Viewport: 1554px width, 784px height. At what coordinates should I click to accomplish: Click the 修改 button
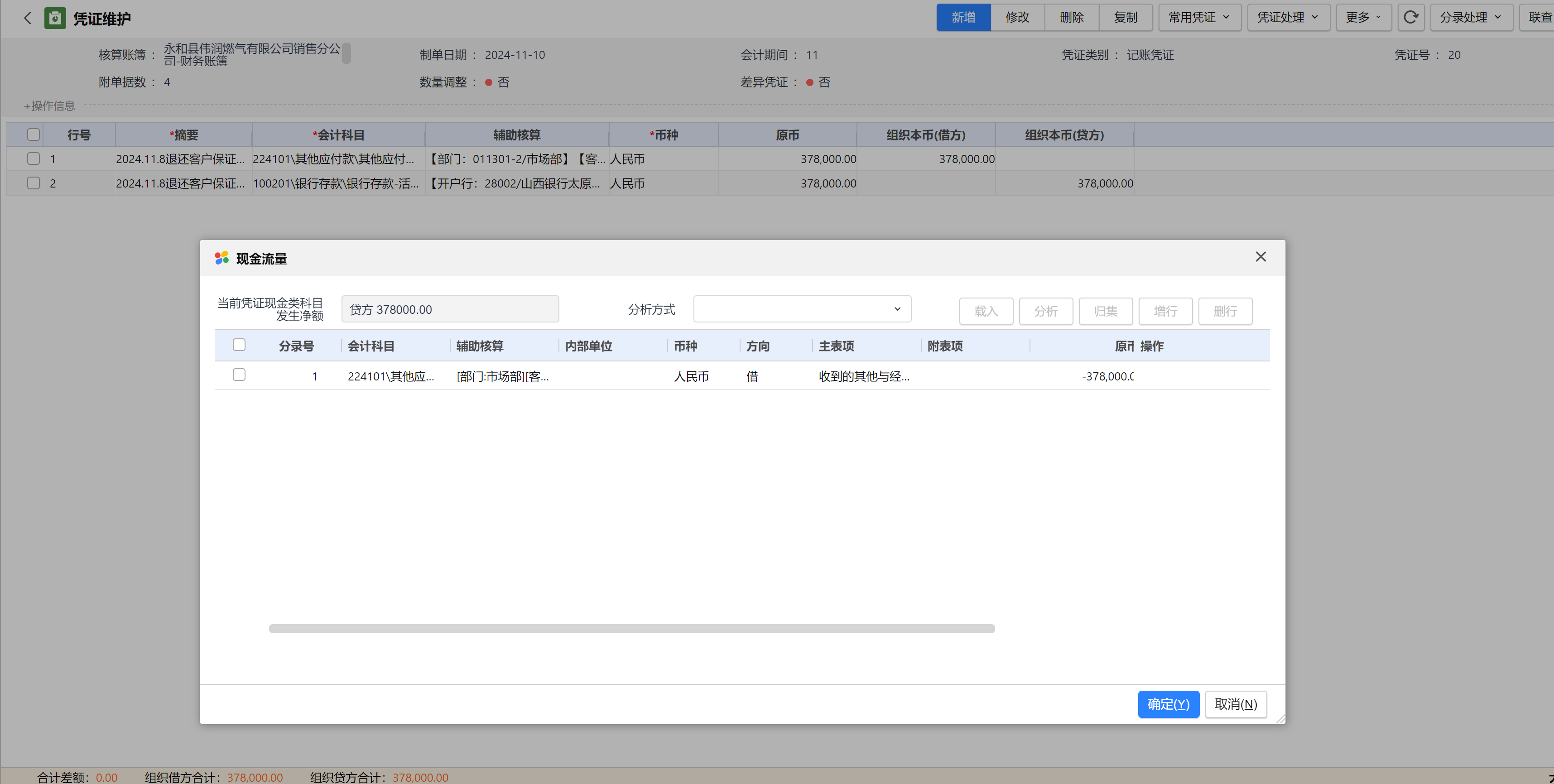click(1017, 18)
